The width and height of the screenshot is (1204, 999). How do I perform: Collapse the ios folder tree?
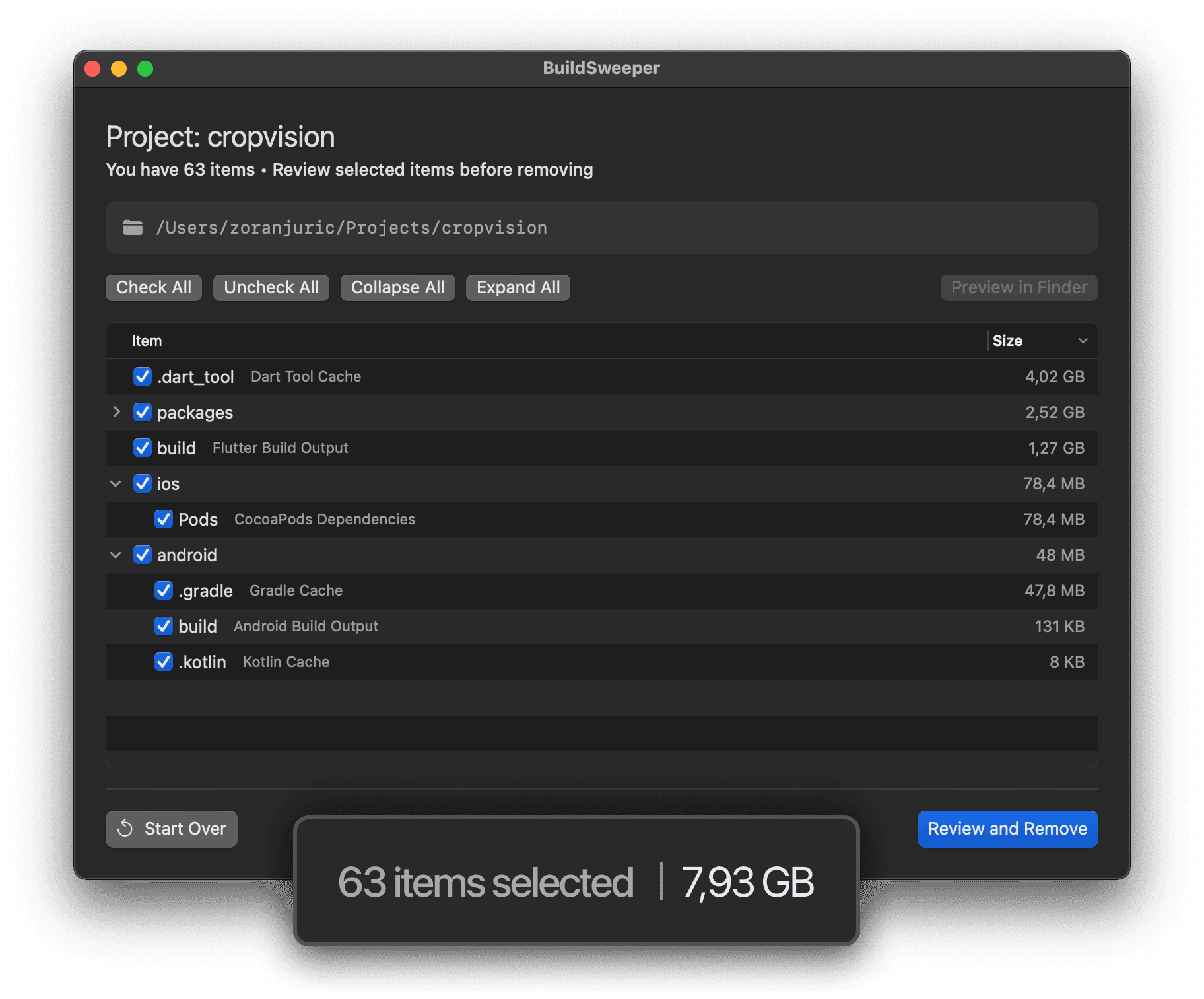point(116,483)
